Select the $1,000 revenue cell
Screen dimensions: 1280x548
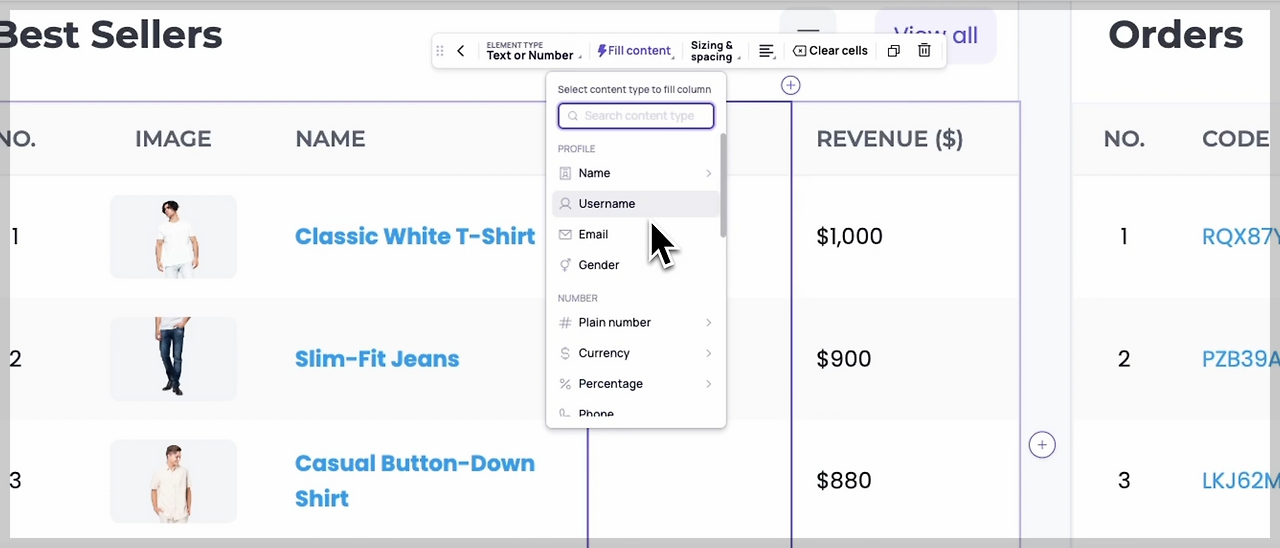click(850, 237)
